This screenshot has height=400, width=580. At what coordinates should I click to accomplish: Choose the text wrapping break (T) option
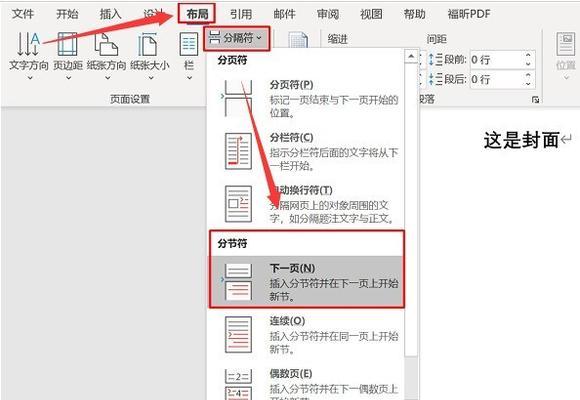(x=306, y=204)
